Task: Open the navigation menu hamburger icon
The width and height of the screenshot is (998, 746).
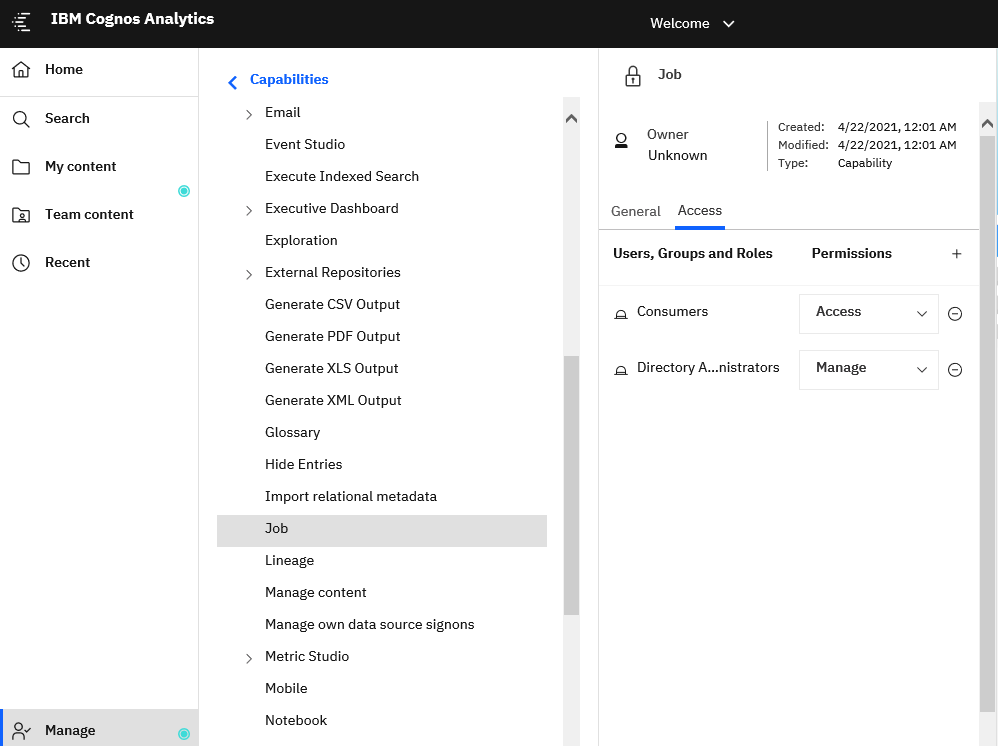Action: coord(21,22)
